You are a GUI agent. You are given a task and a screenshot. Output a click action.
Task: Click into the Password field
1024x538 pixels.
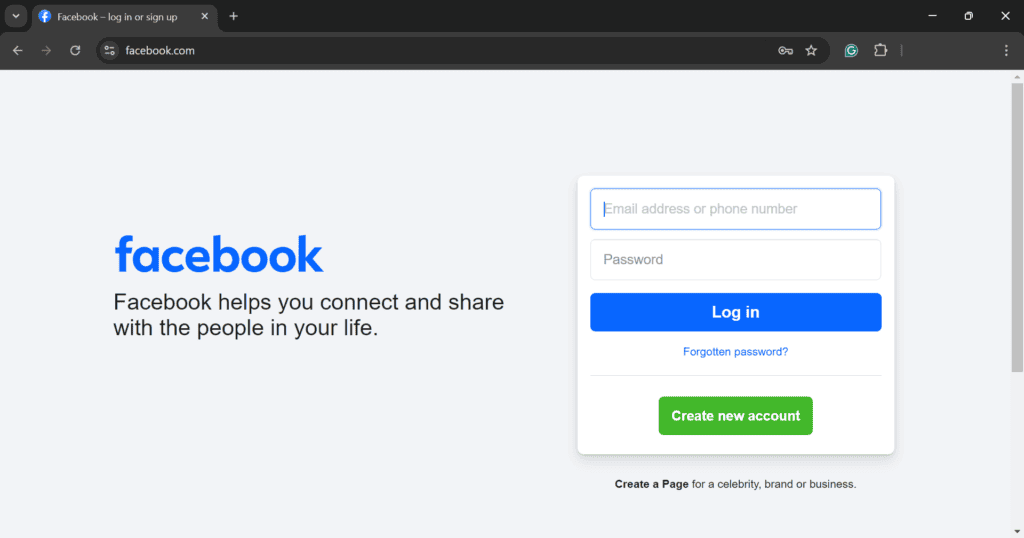pos(735,260)
